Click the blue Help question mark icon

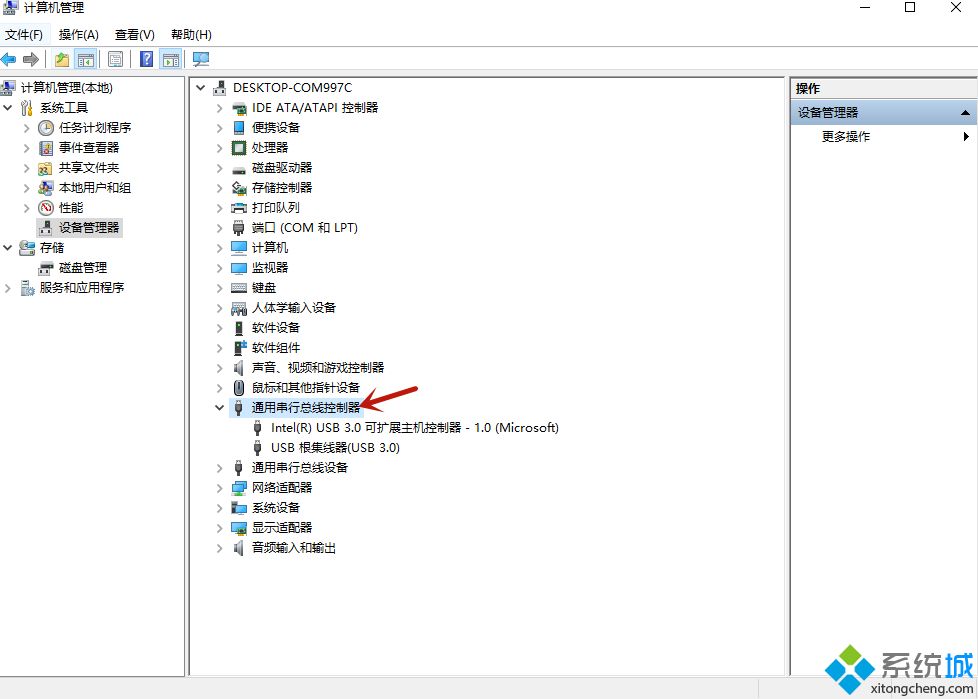146,59
